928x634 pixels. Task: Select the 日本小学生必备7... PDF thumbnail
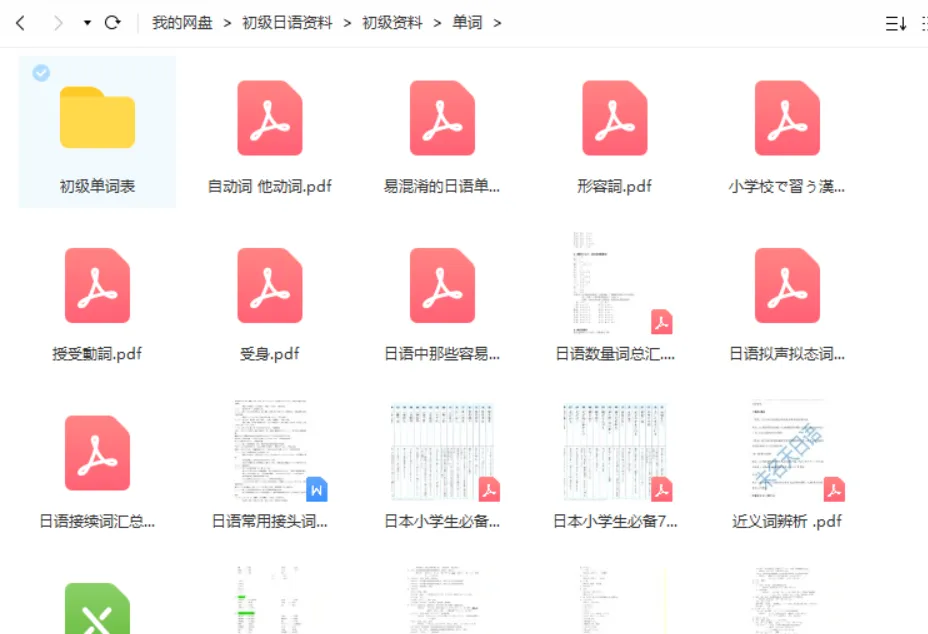tap(617, 452)
